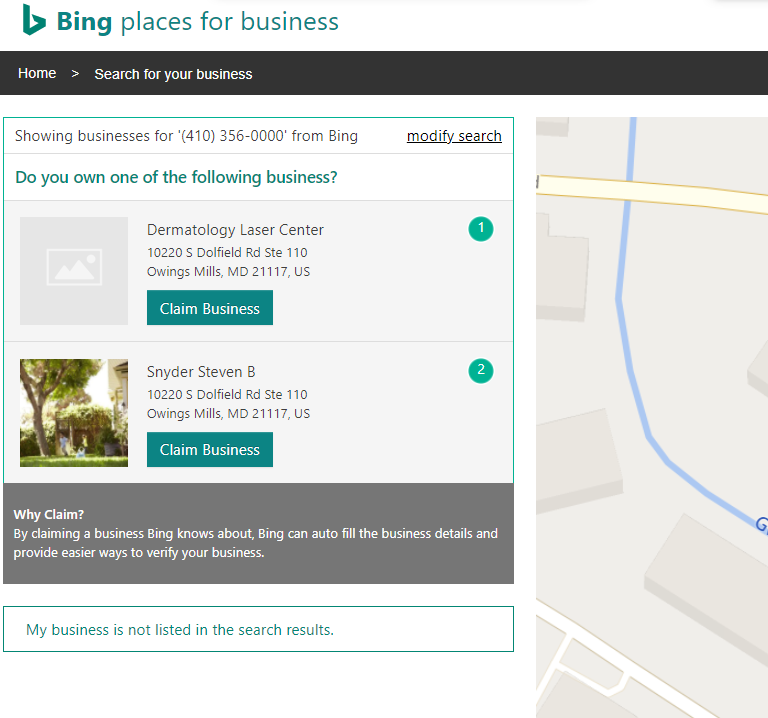Open the Snyder Steven B photo thumbnail
This screenshot has height=718, width=768.
click(74, 413)
